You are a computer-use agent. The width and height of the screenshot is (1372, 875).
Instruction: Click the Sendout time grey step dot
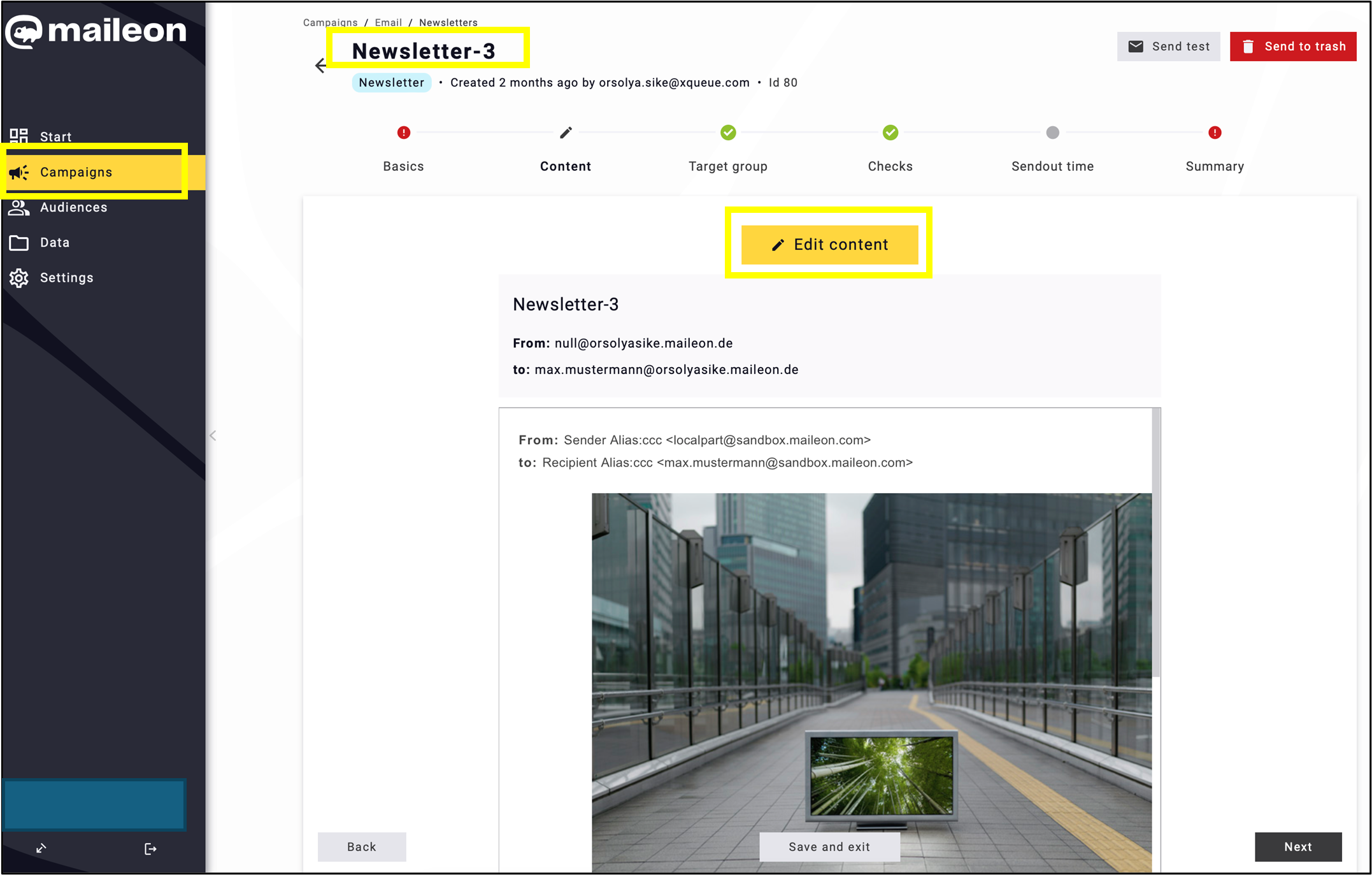[x=1052, y=133]
